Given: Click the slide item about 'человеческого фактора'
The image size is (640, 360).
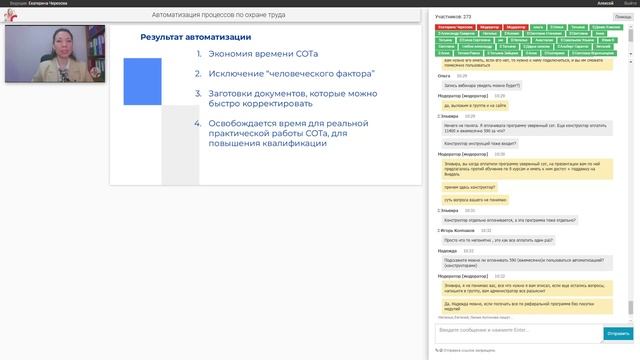Looking at the screenshot, I should coord(291,74).
